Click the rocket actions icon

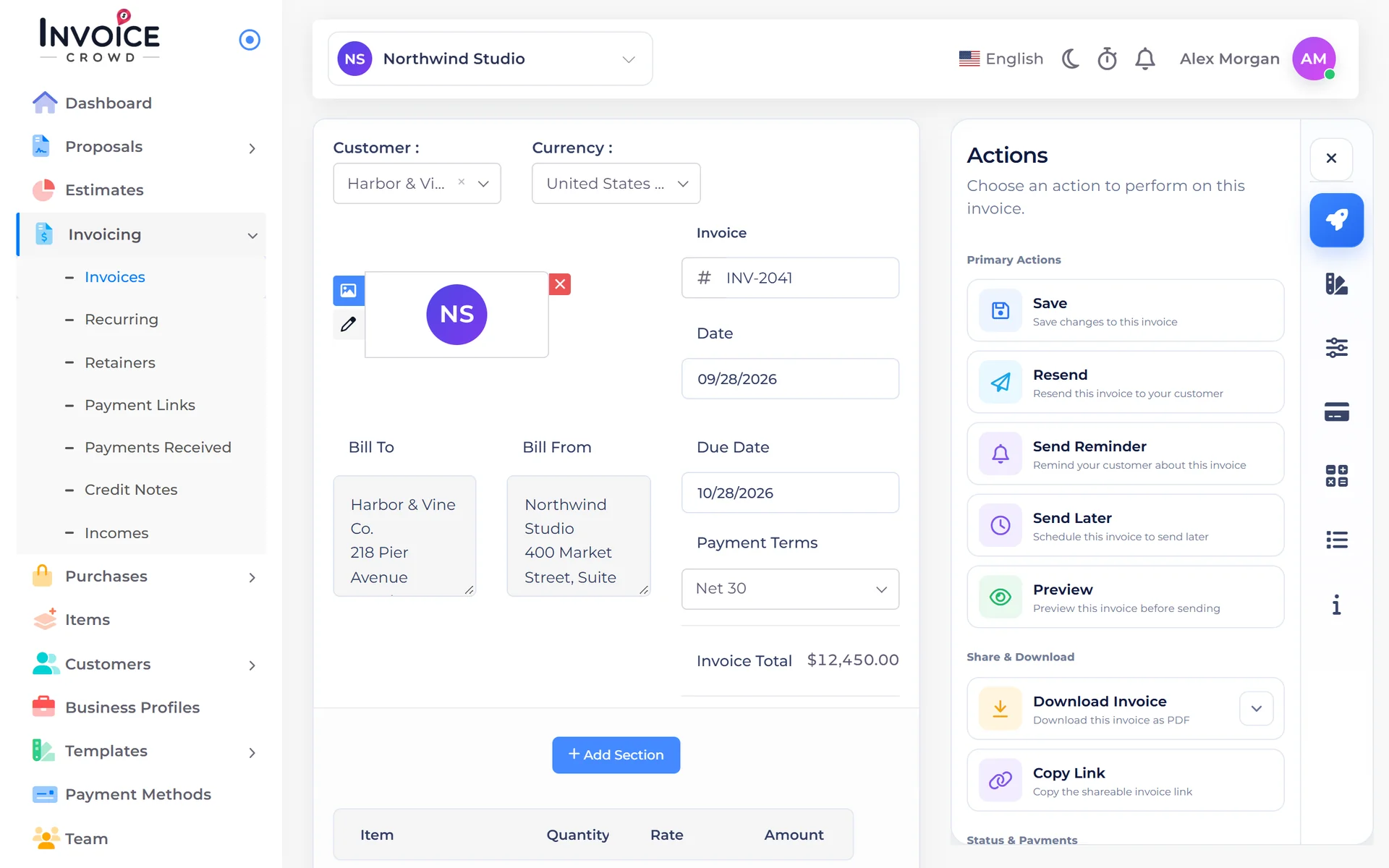tap(1336, 220)
